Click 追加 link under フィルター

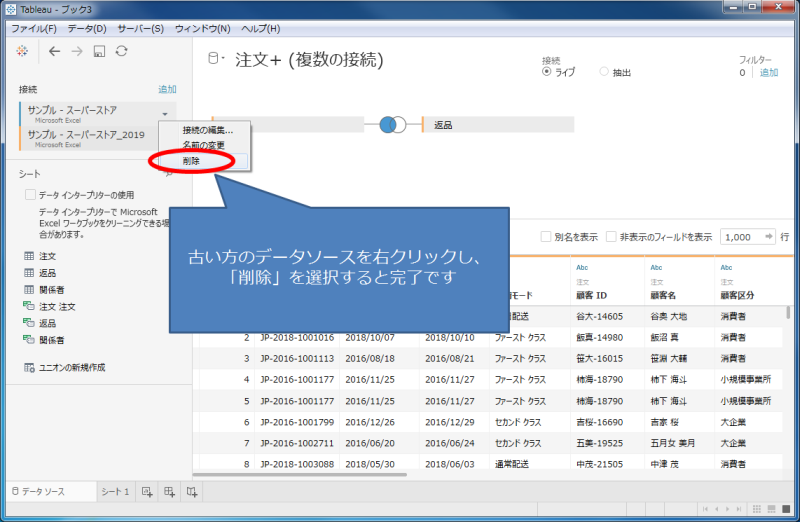(769, 72)
